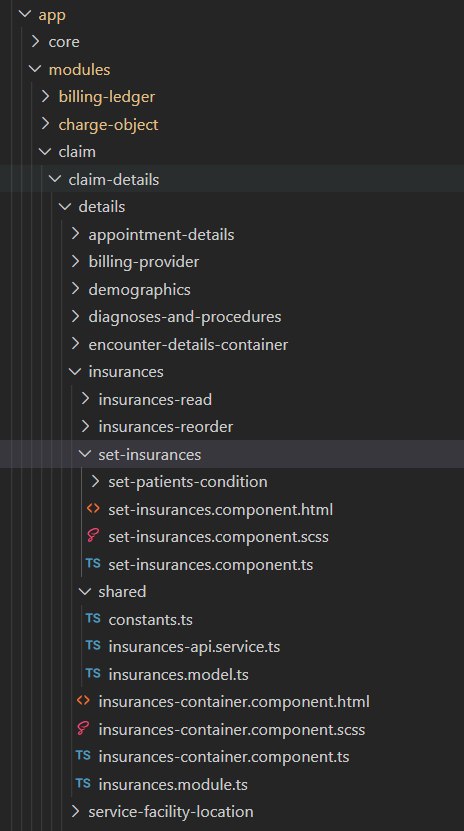Collapse the modules folder chevron
The image size is (464, 831).
35,69
